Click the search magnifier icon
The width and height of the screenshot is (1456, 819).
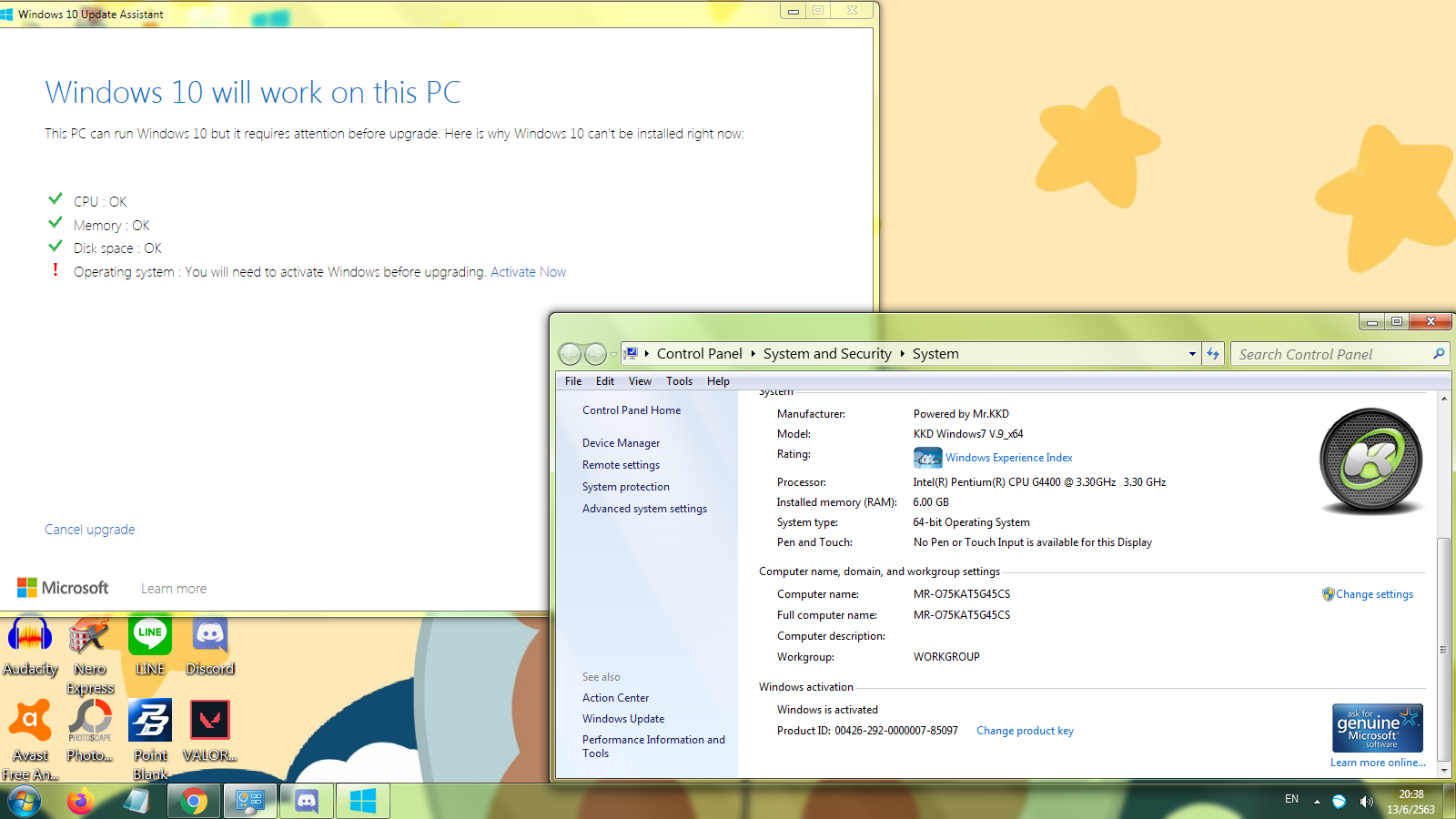coord(1439,354)
